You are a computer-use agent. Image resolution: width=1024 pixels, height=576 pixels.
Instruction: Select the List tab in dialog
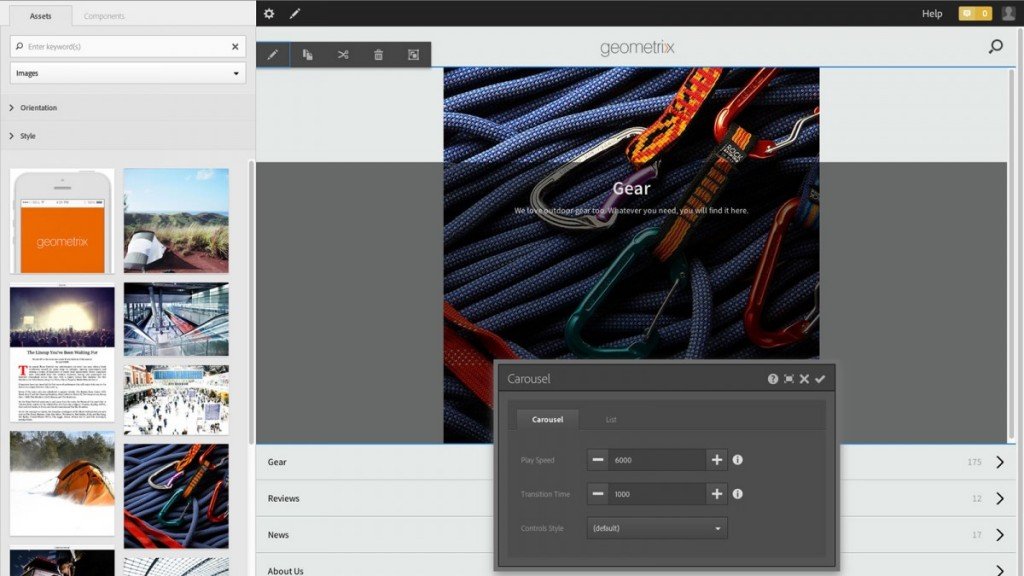pyautogui.click(x=611, y=419)
